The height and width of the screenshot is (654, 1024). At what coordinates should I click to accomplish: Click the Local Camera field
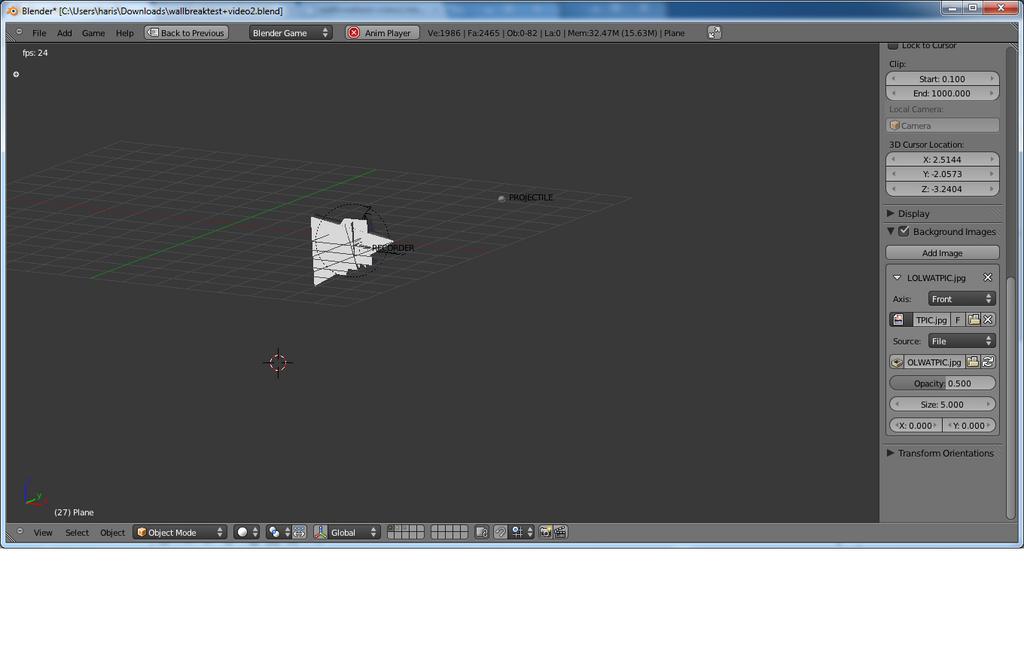pyautogui.click(x=942, y=125)
